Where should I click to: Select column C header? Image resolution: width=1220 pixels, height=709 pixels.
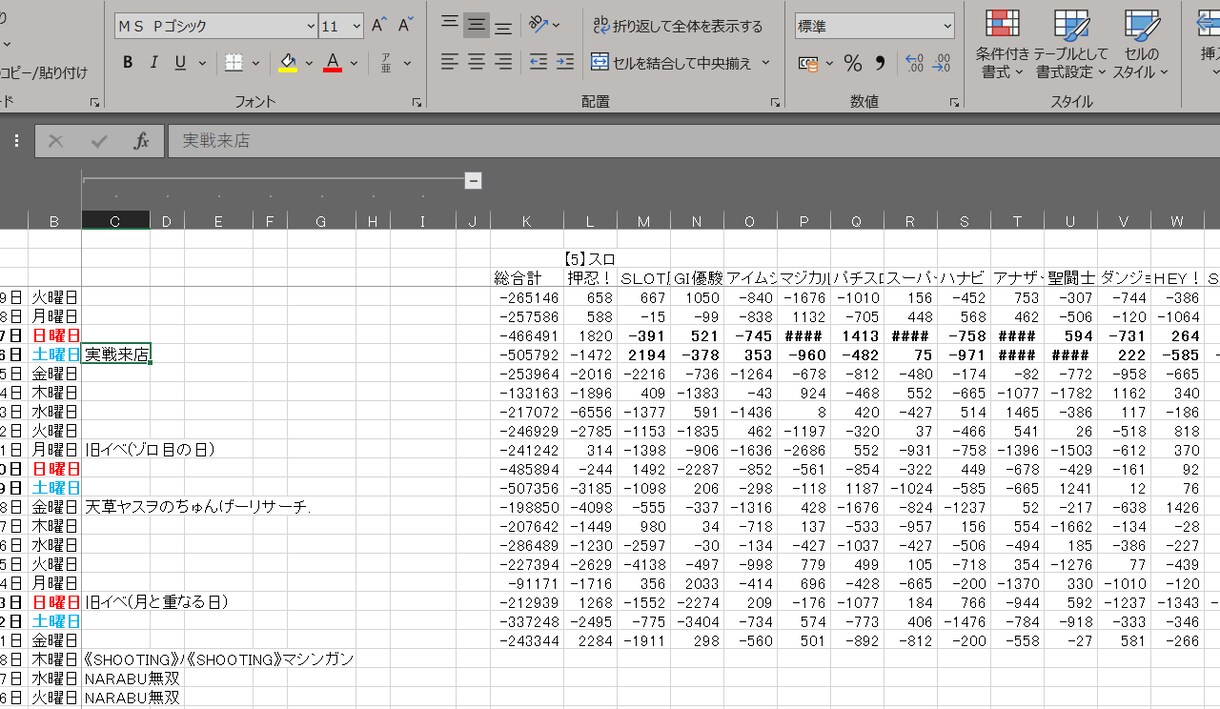(115, 221)
